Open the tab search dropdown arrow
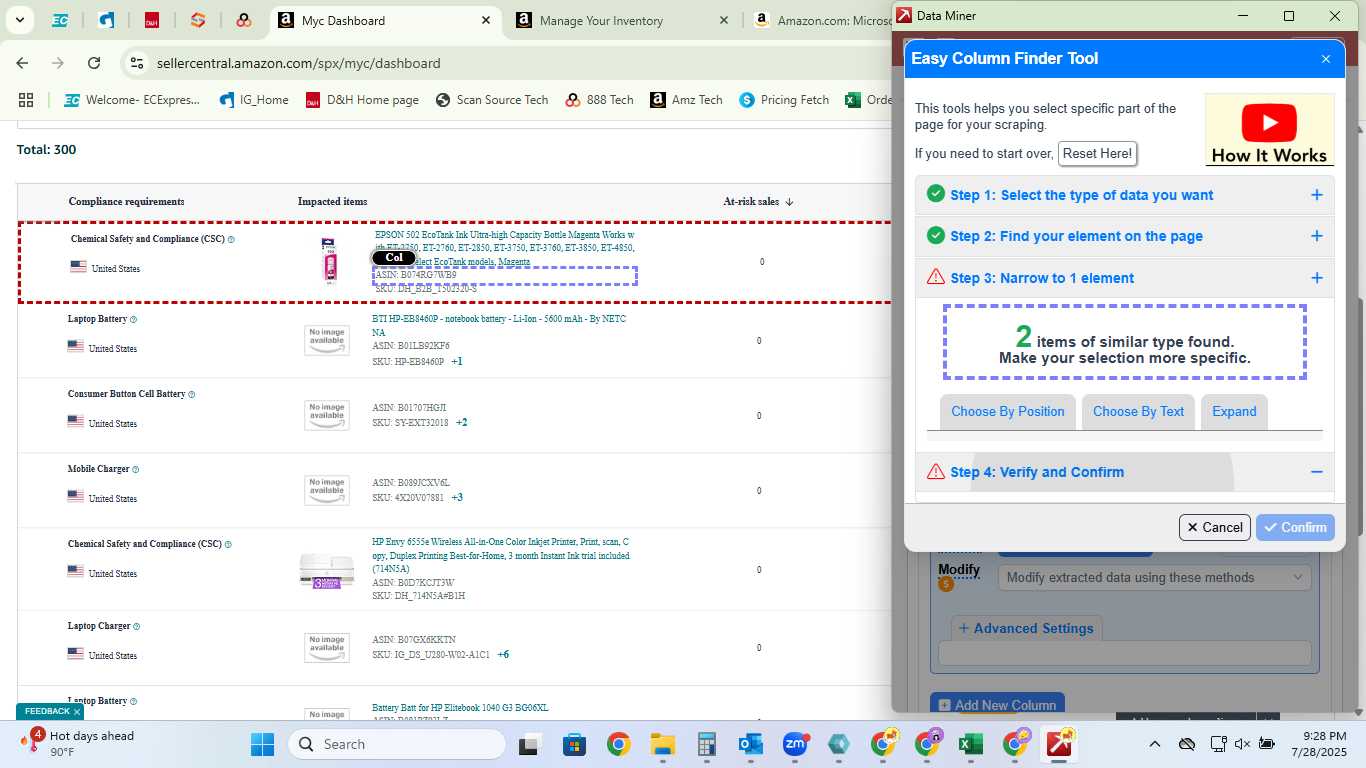 click(x=19, y=20)
